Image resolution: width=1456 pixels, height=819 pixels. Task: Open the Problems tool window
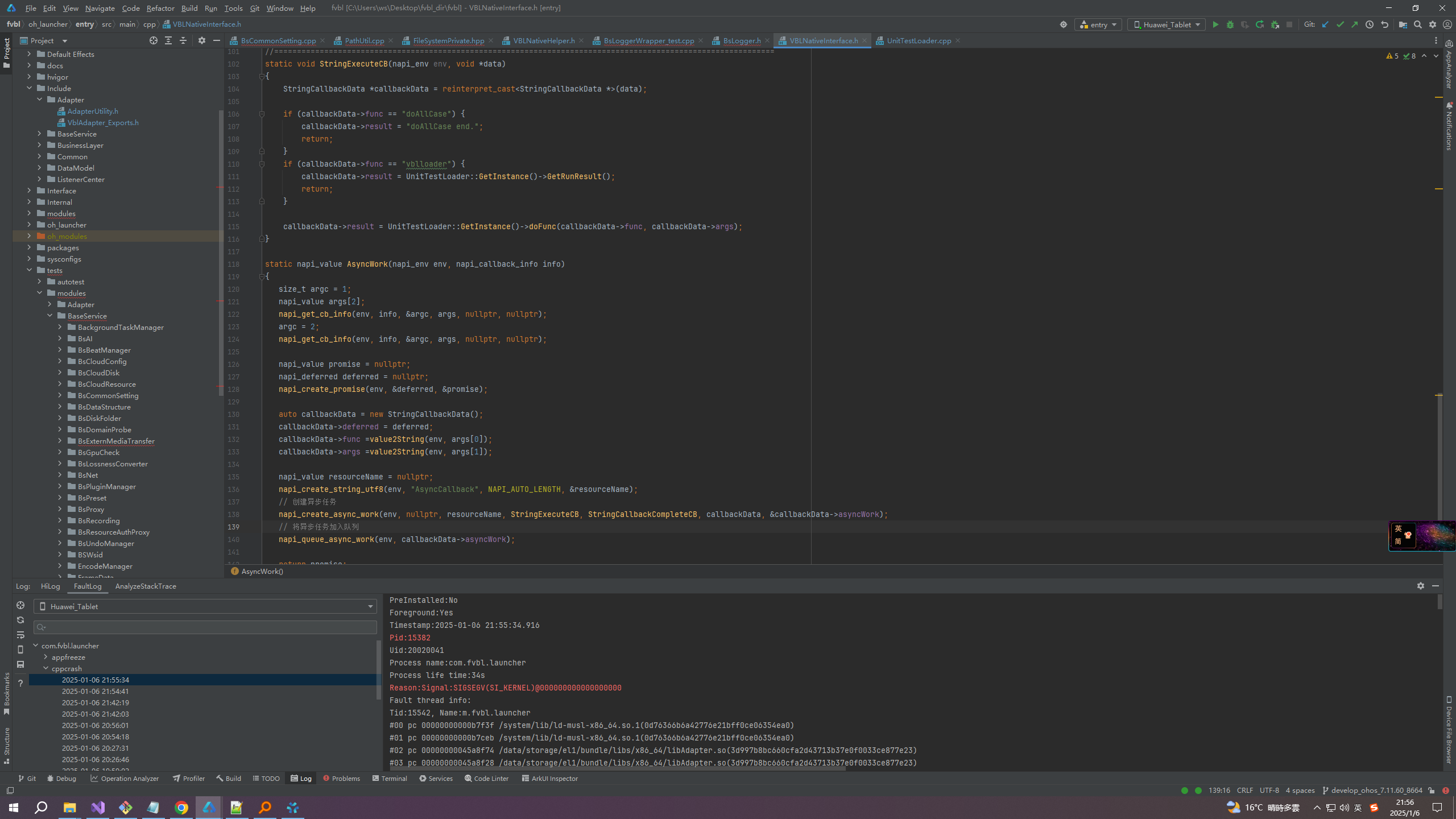point(341,778)
